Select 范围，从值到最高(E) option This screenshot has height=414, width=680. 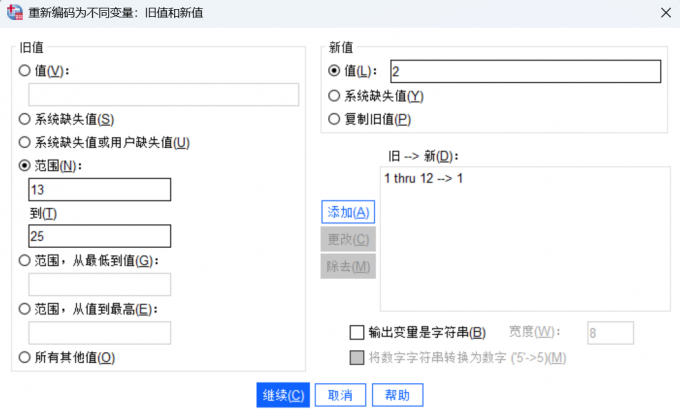(25, 309)
